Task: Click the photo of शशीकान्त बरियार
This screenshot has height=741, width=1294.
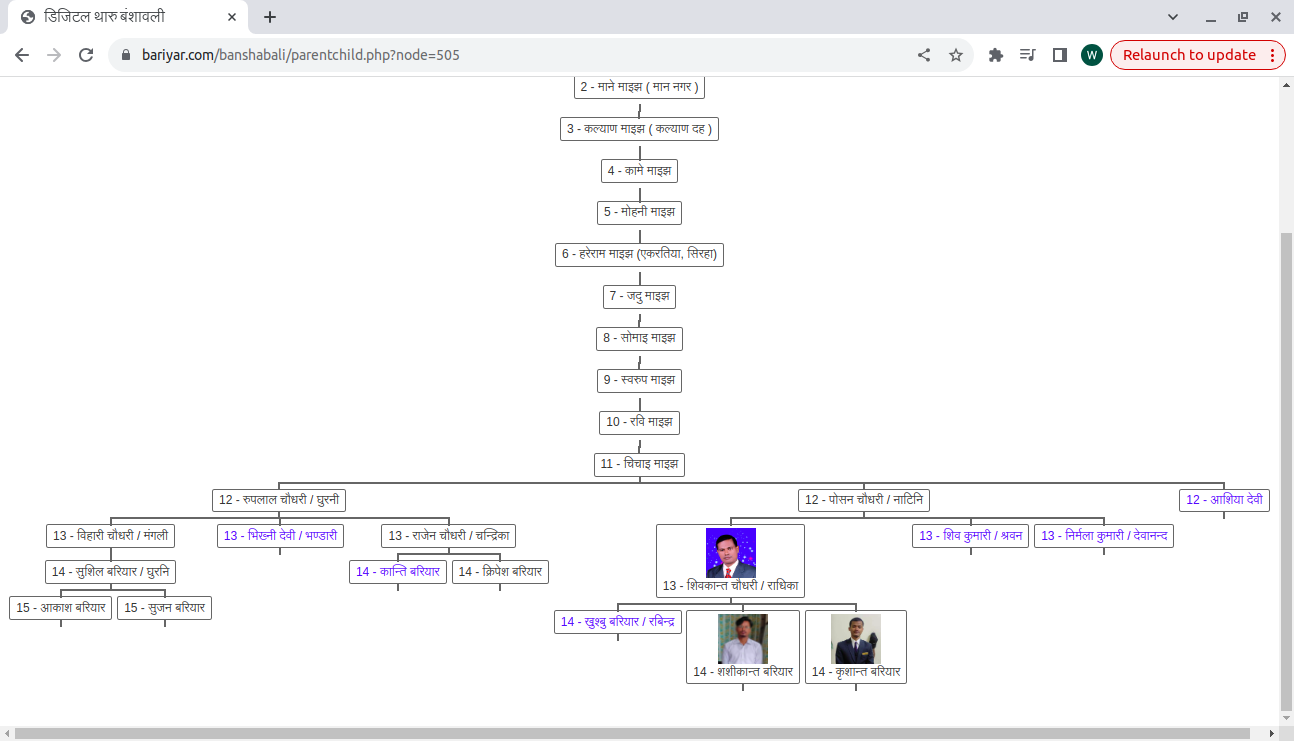Action: pos(743,639)
